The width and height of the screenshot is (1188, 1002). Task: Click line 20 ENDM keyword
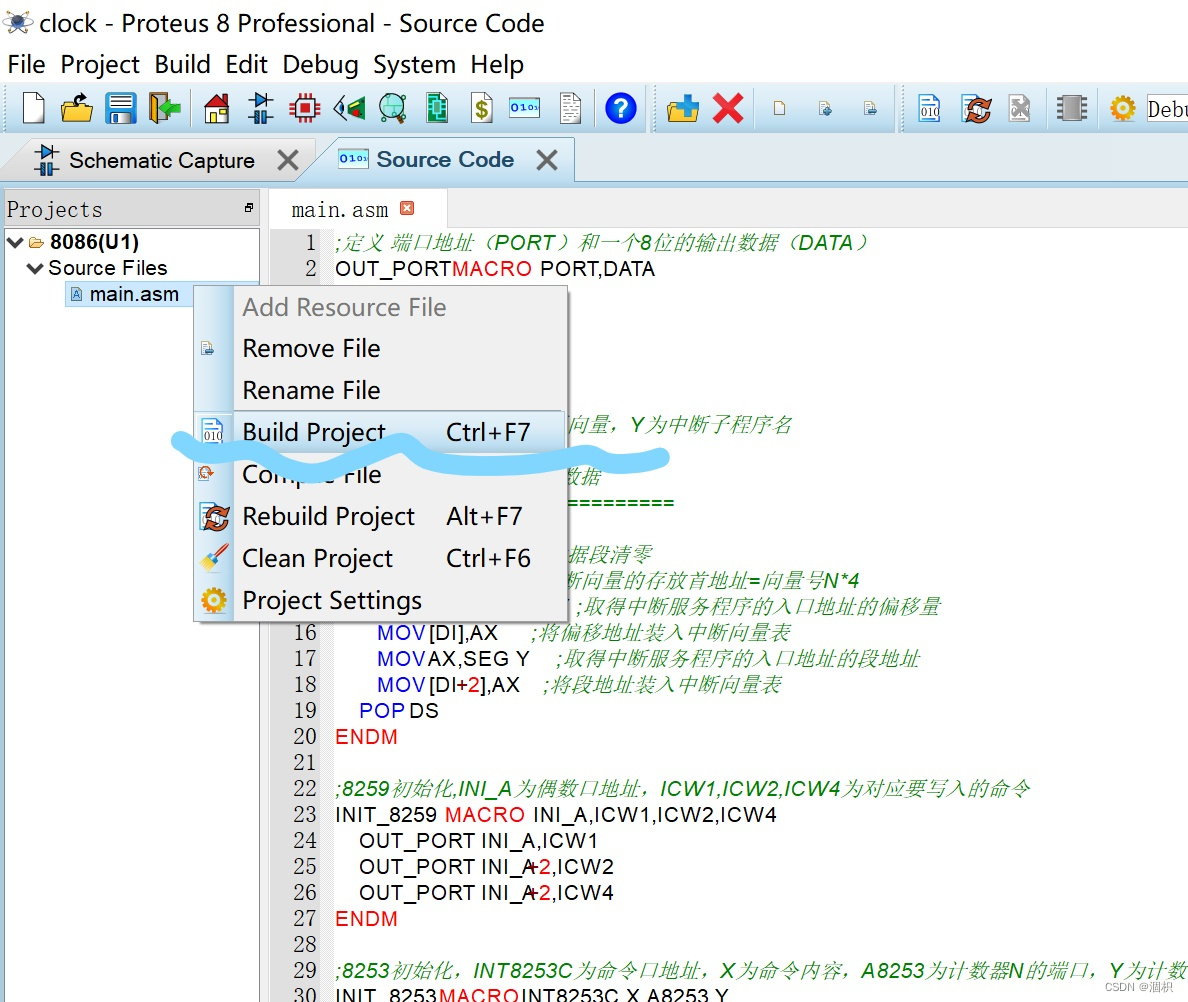click(367, 736)
